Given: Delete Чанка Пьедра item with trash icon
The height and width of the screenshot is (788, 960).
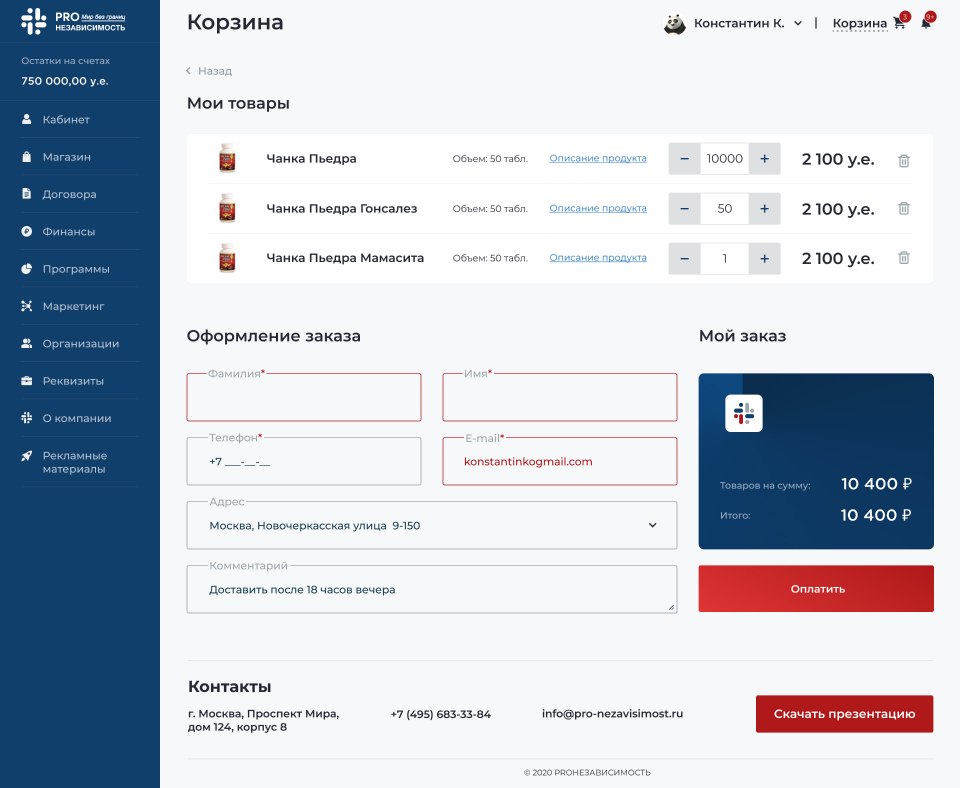Looking at the screenshot, I should click(903, 160).
